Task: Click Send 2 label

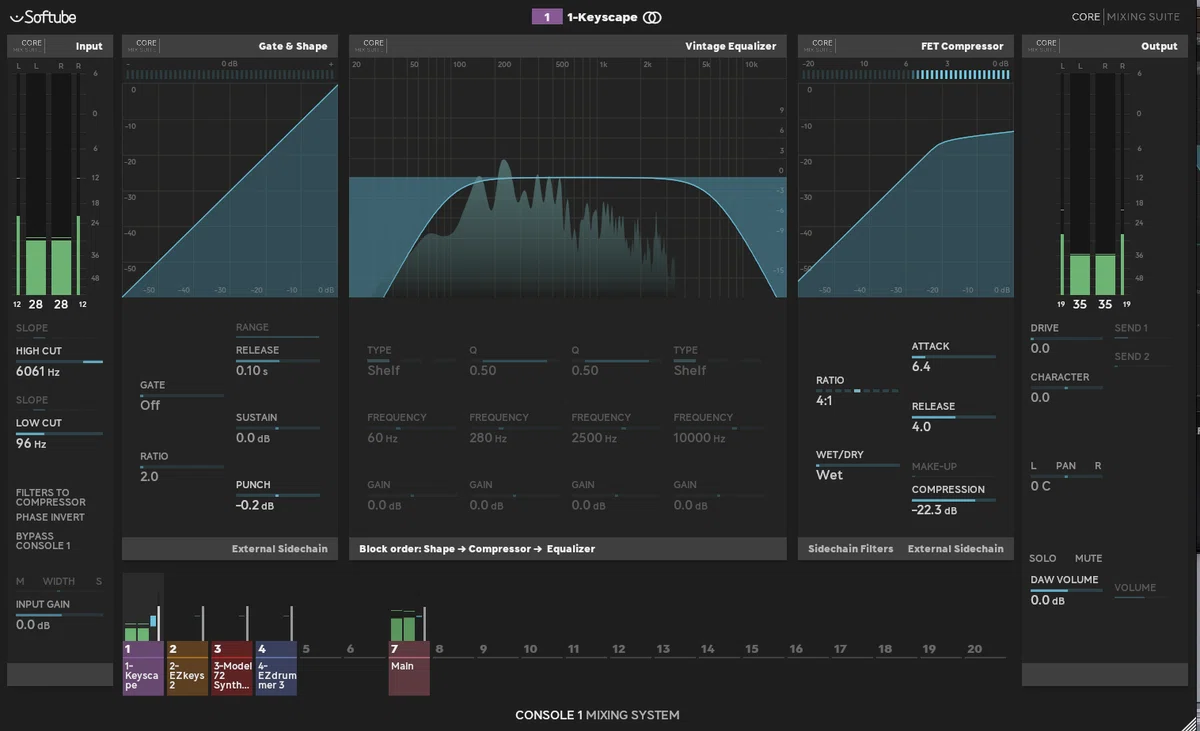Action: click(x=1131, y=356)
